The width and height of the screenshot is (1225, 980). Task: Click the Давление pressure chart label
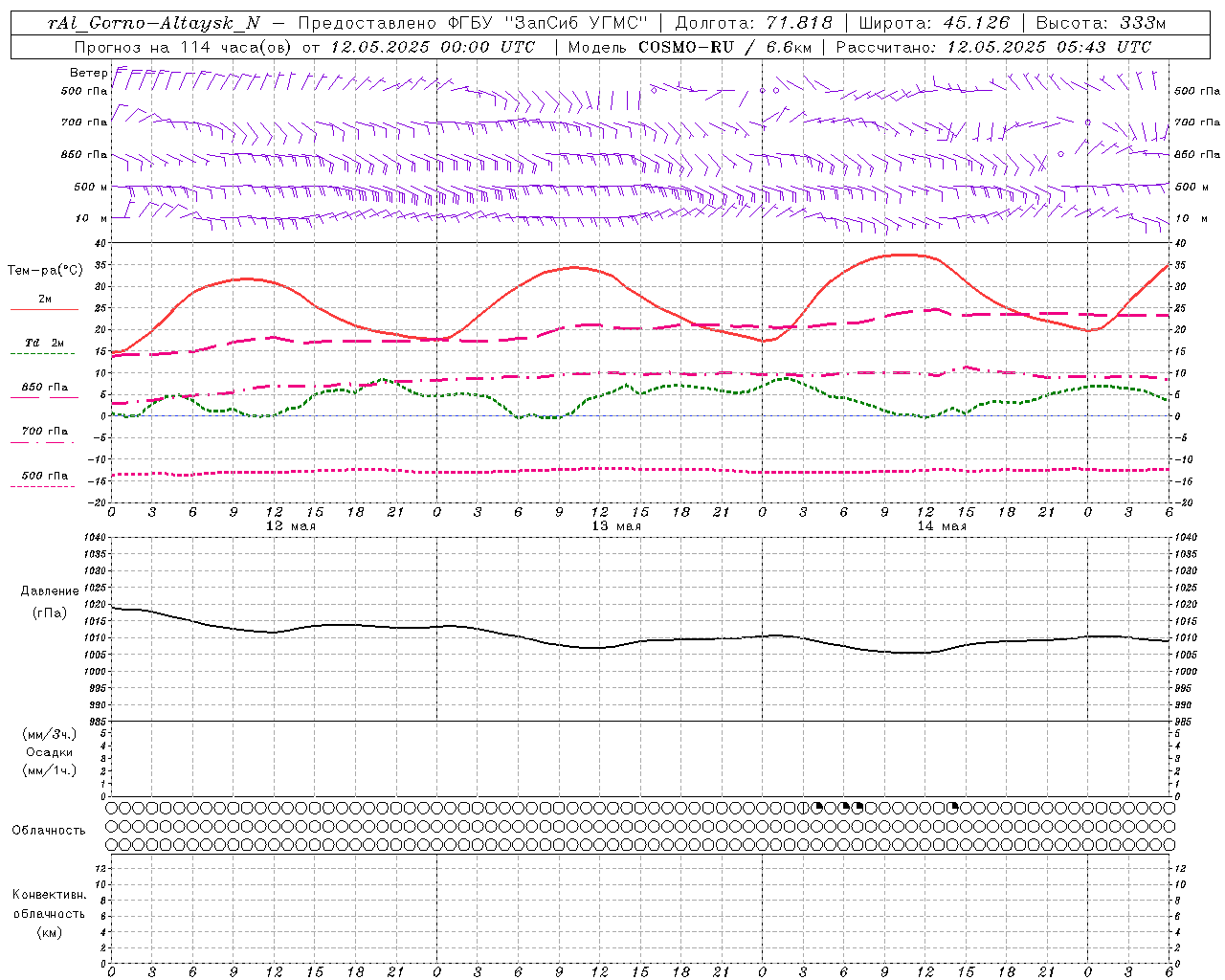[50, 591]
